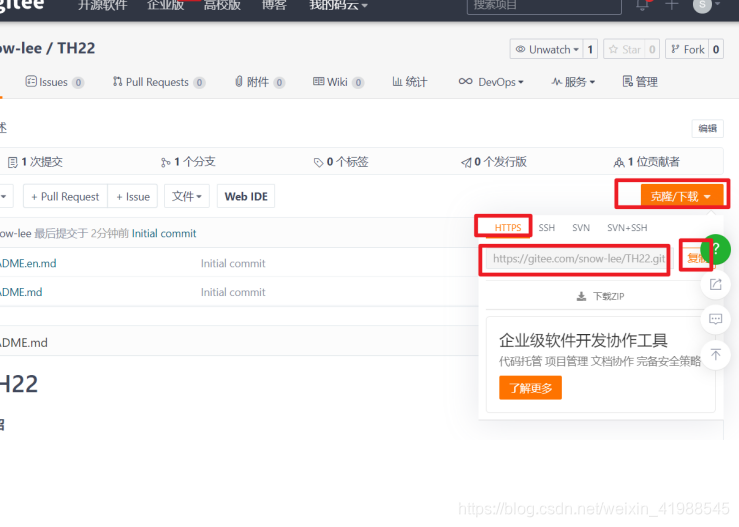Click the fork count 0 badge
Viewport: 739px width, 527px height.
coord(716,49)
